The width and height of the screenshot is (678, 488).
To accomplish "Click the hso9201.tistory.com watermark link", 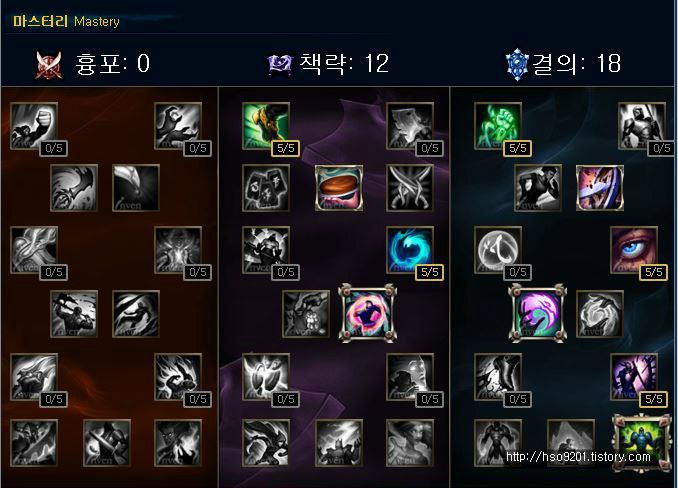I will click(578, 457).
